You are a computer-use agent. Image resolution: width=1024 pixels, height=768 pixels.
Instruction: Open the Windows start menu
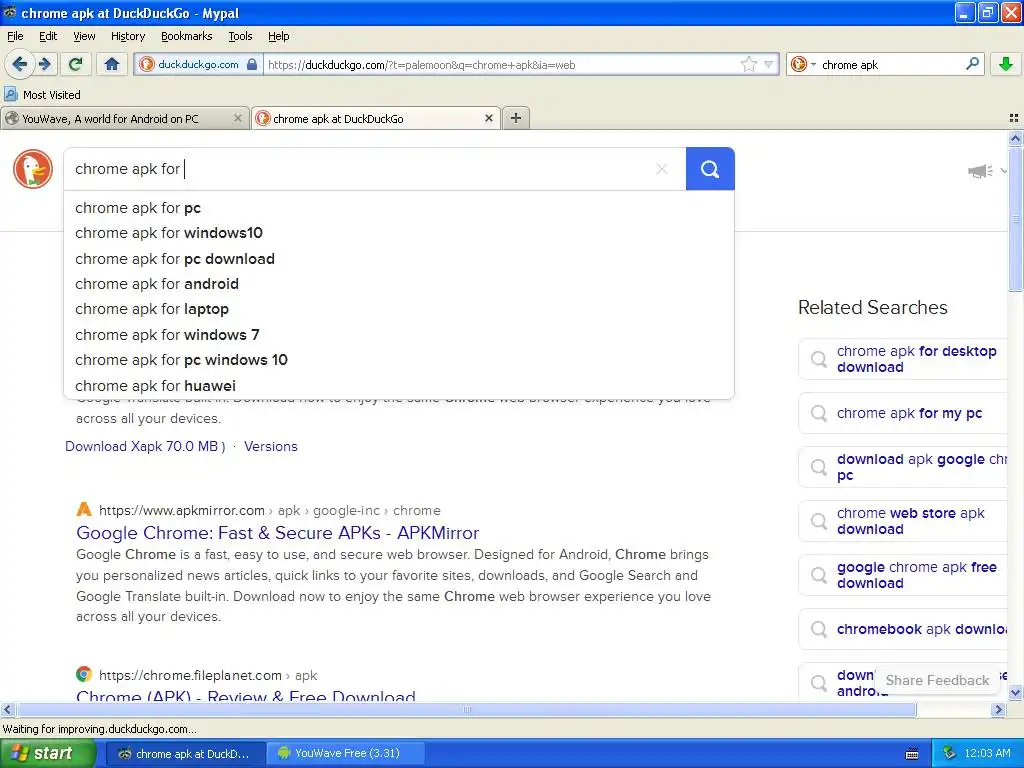pyautogui.click(x=47, y=754)
